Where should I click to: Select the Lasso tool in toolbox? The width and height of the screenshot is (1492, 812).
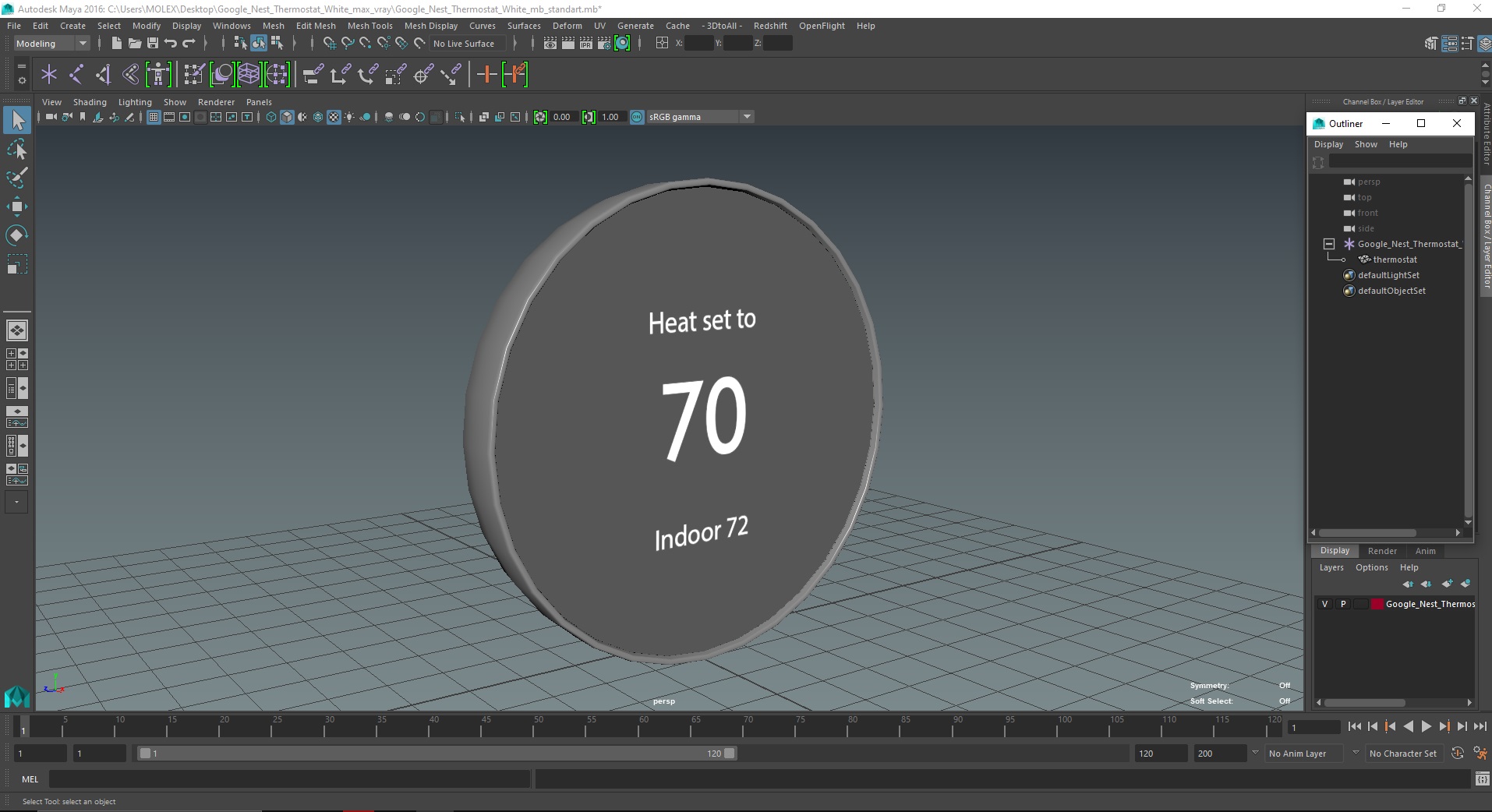point(16,149)
